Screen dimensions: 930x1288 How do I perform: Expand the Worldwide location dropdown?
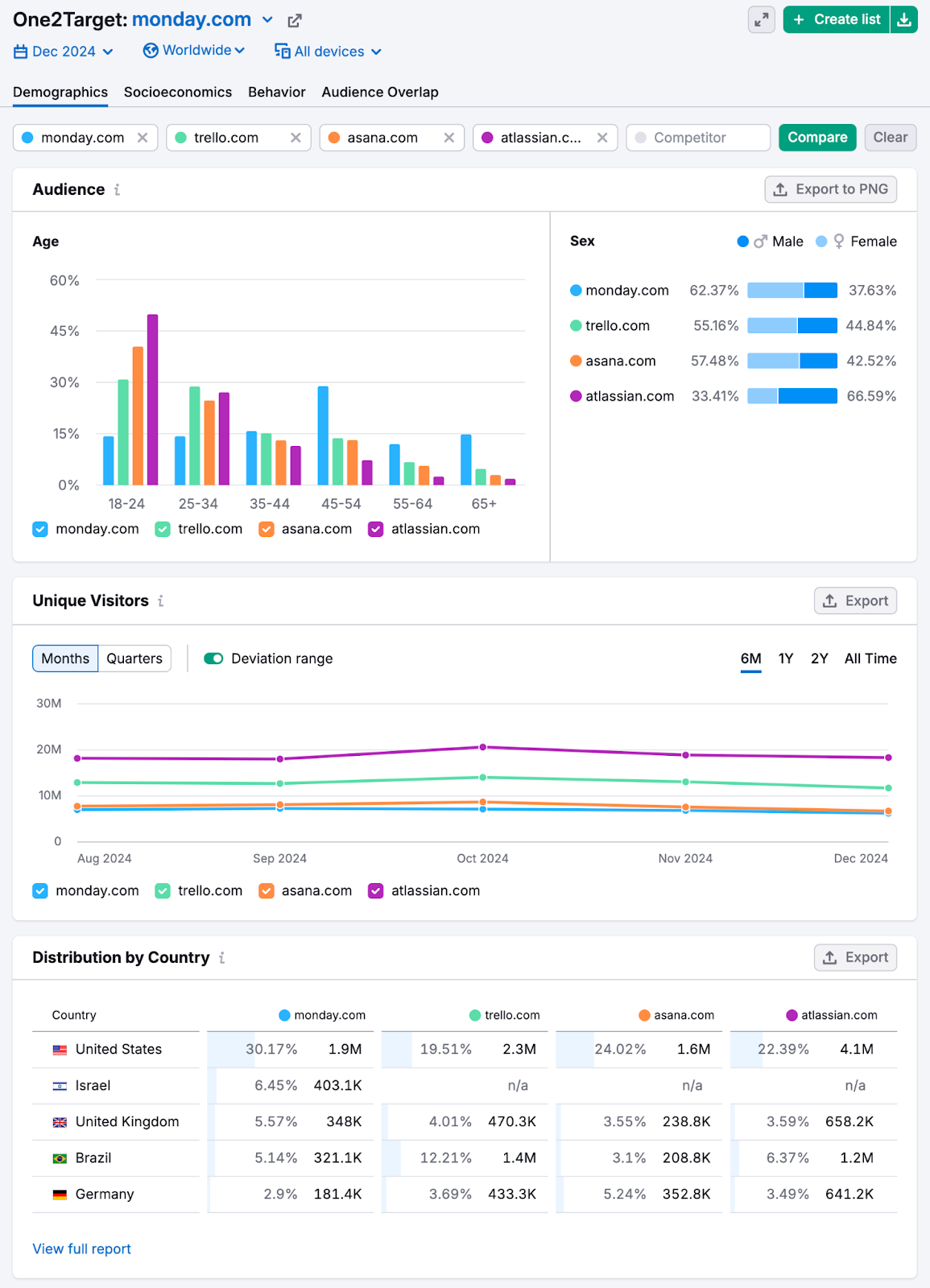[194, 51]
